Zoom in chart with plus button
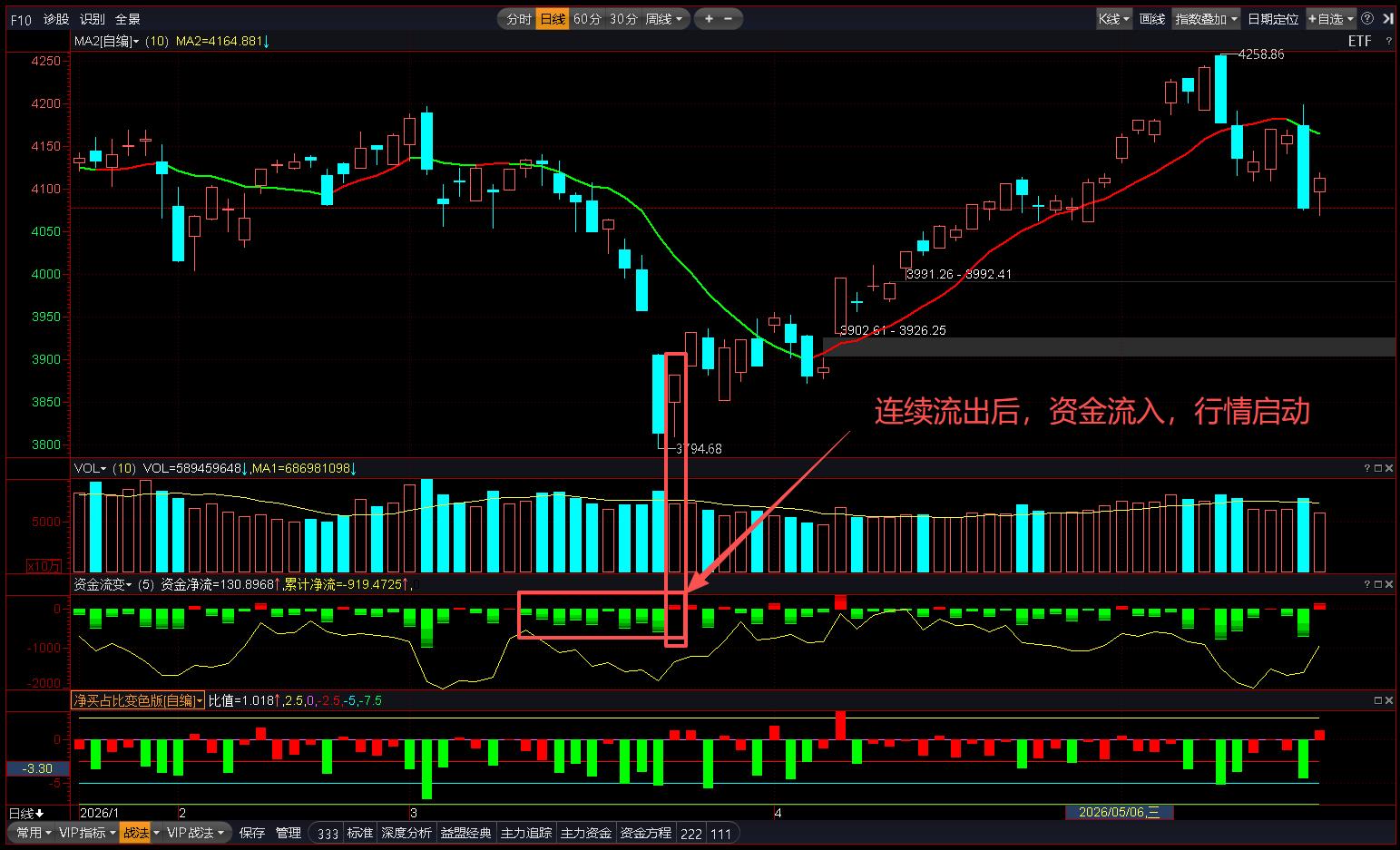 pyautogui.click(x=709, y=19)
